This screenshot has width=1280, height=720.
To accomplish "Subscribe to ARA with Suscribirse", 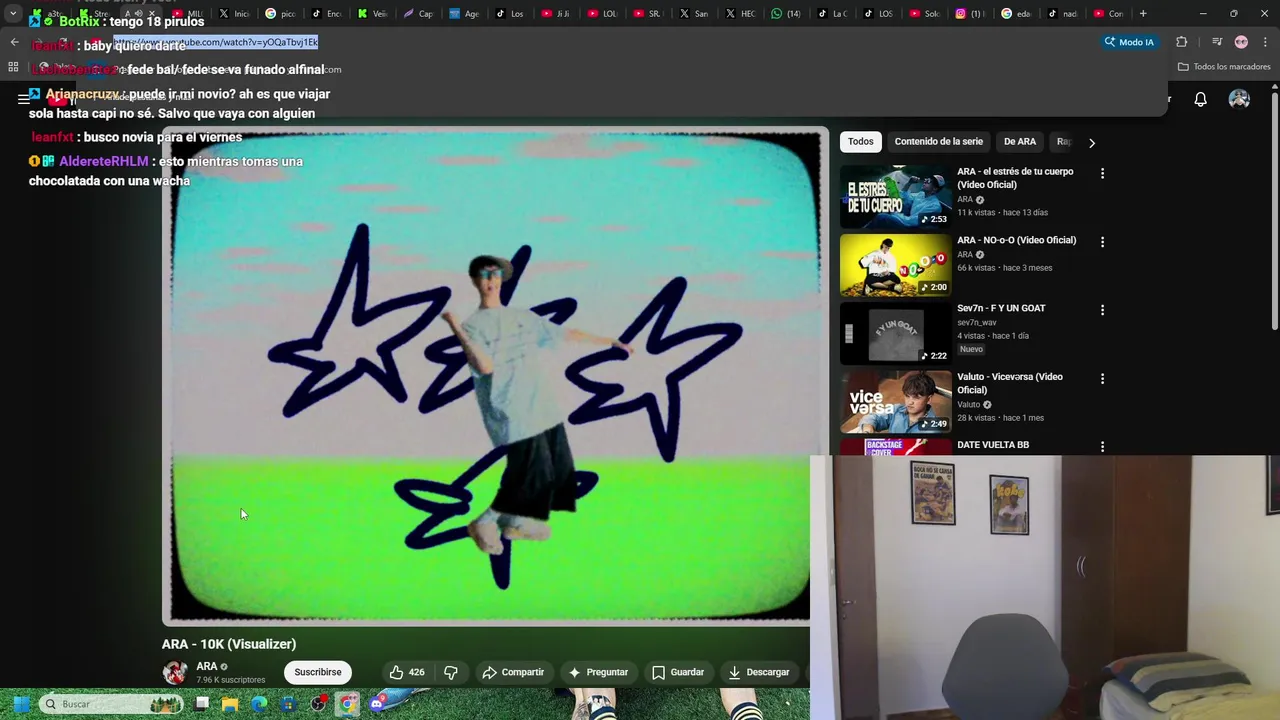I will coord(318,672).
